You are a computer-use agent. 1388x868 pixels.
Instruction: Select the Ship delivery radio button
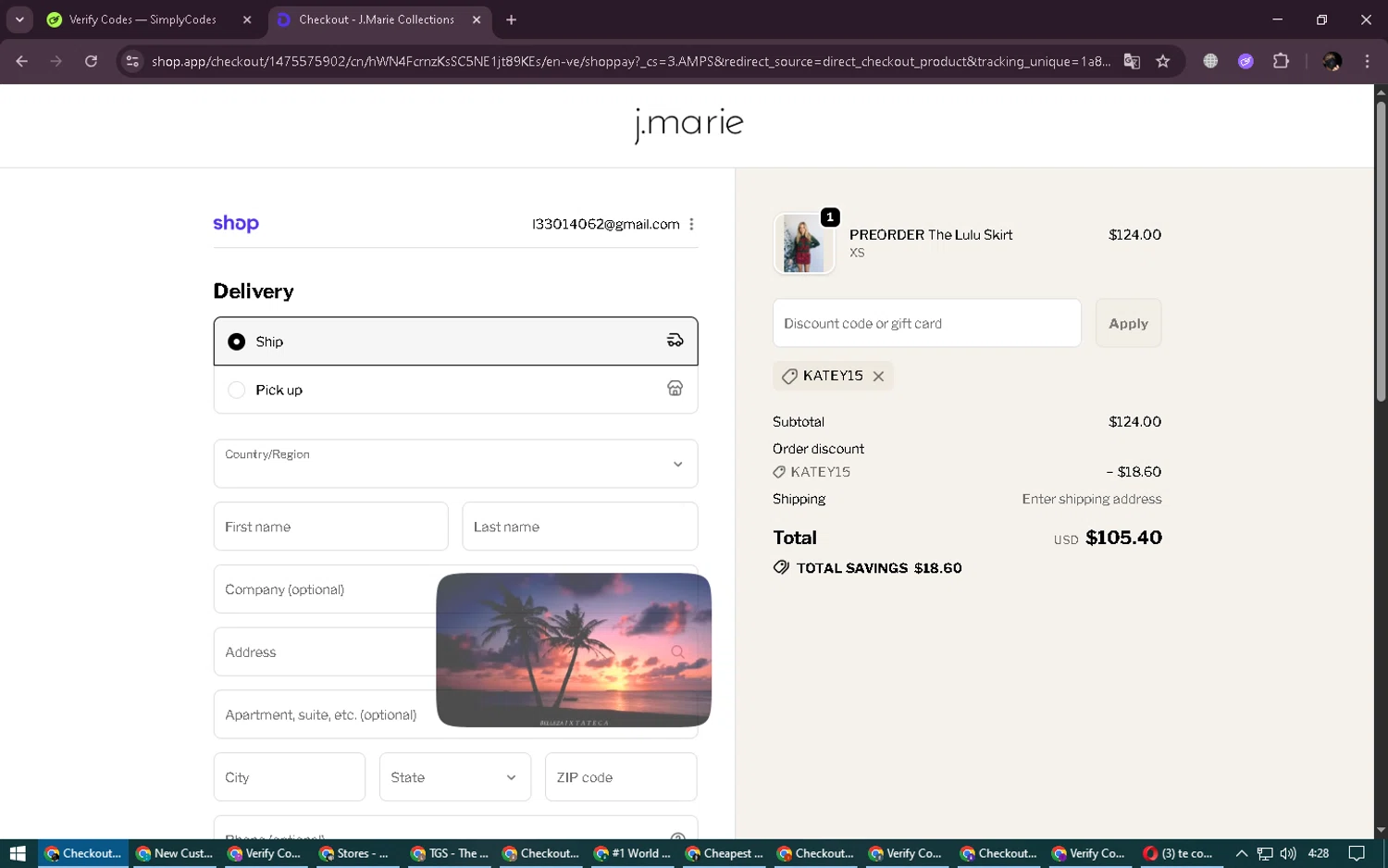click(237, 341)
